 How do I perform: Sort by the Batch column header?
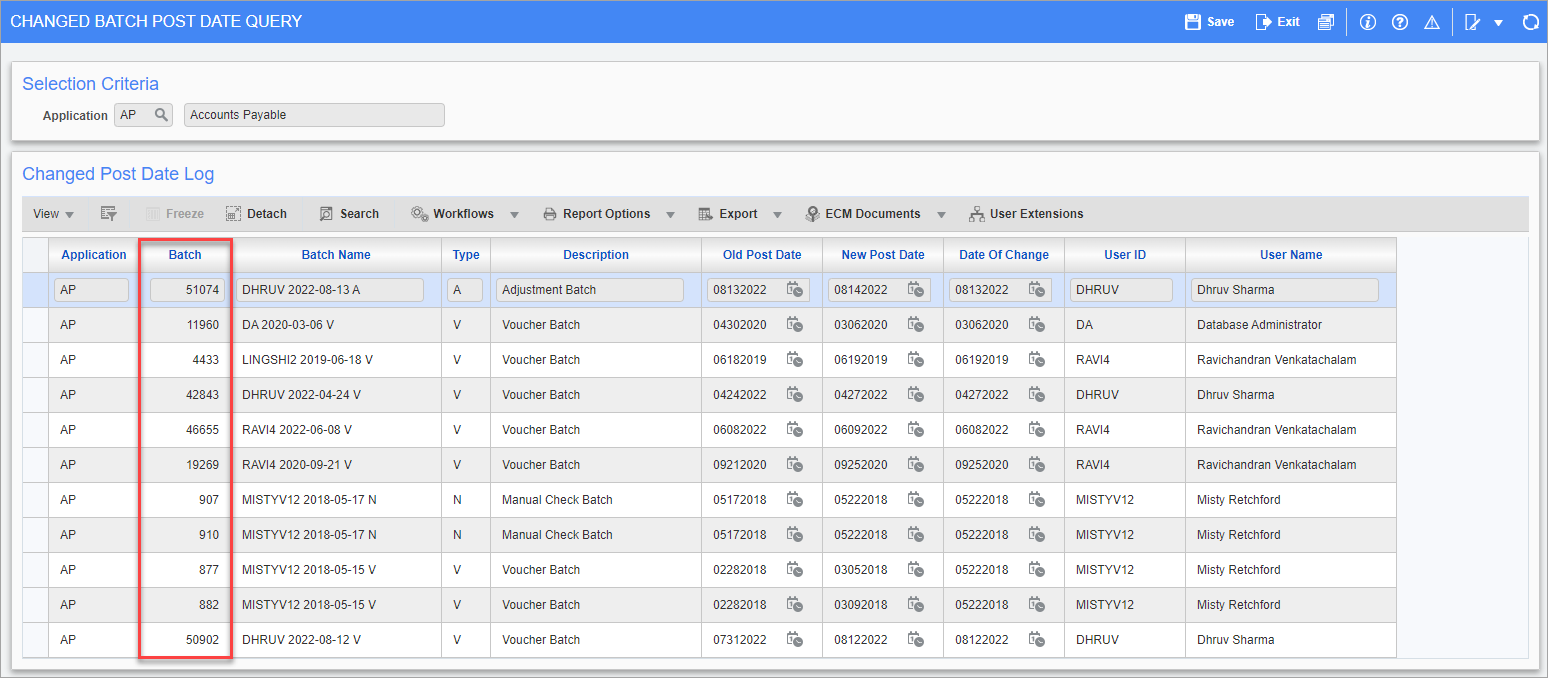tap(185, 255)
